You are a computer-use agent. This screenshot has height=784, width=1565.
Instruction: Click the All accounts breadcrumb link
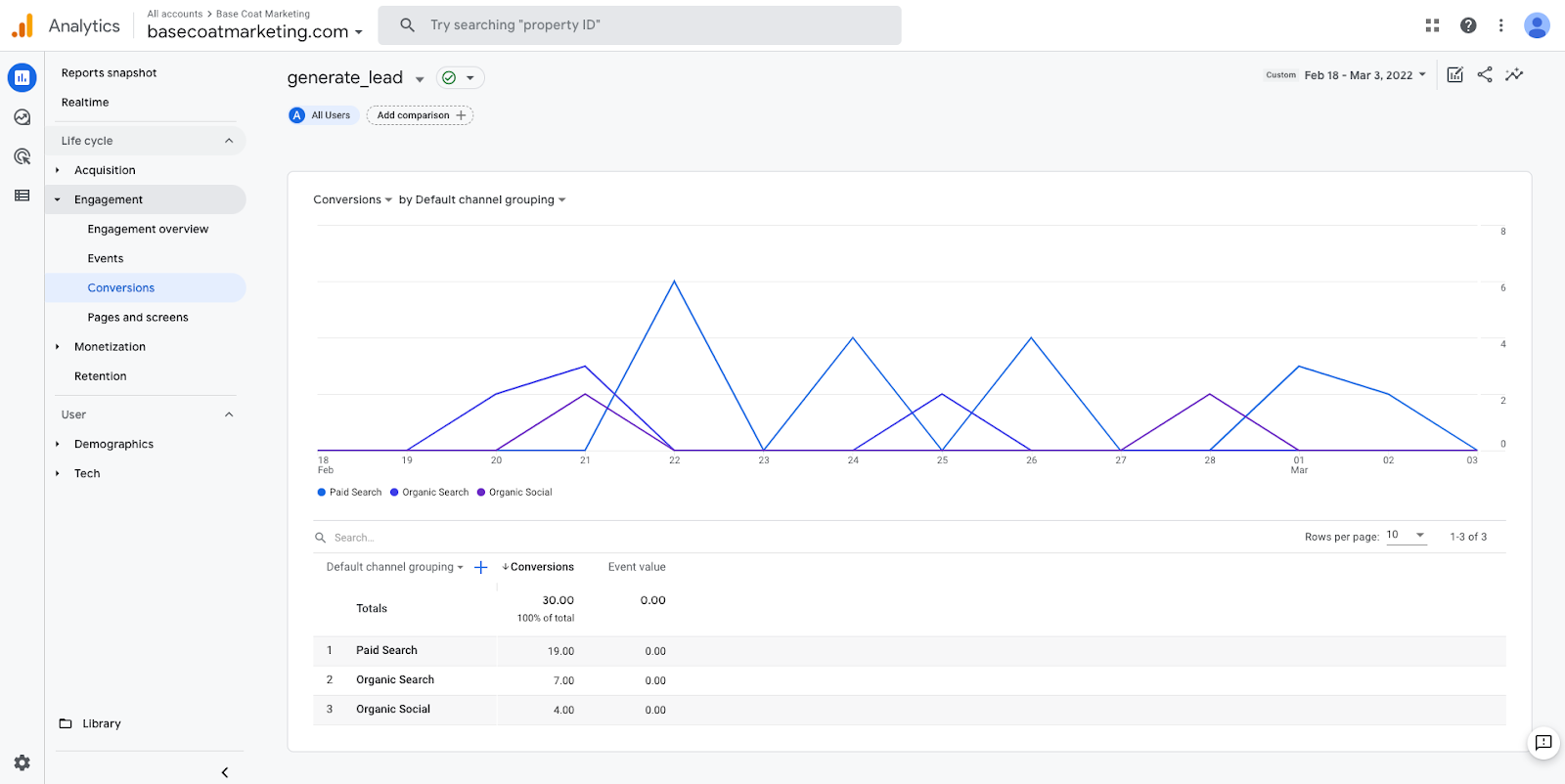175,14
